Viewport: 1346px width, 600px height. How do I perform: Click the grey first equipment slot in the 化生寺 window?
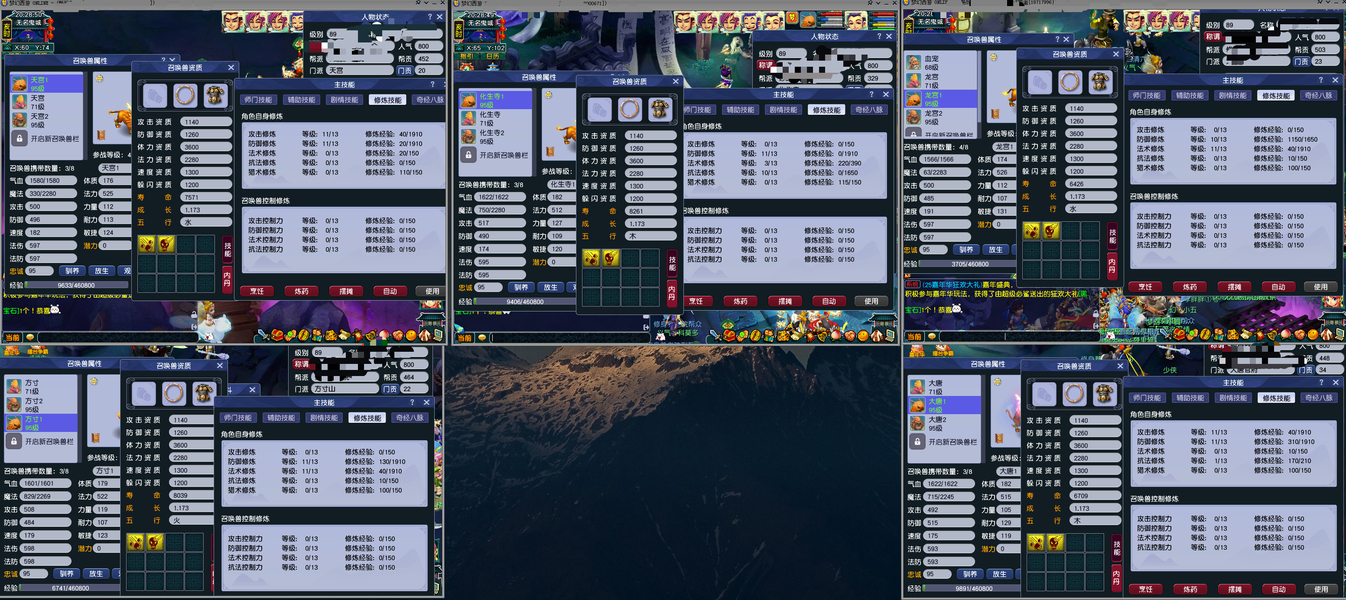(x=598, y=109)
